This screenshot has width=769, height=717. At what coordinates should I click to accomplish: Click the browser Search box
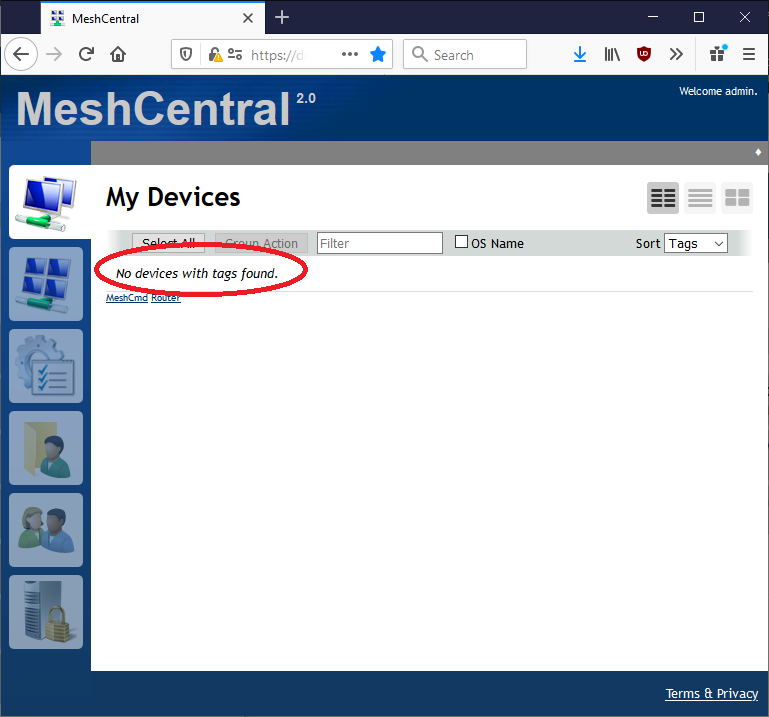tap(465, 54)
